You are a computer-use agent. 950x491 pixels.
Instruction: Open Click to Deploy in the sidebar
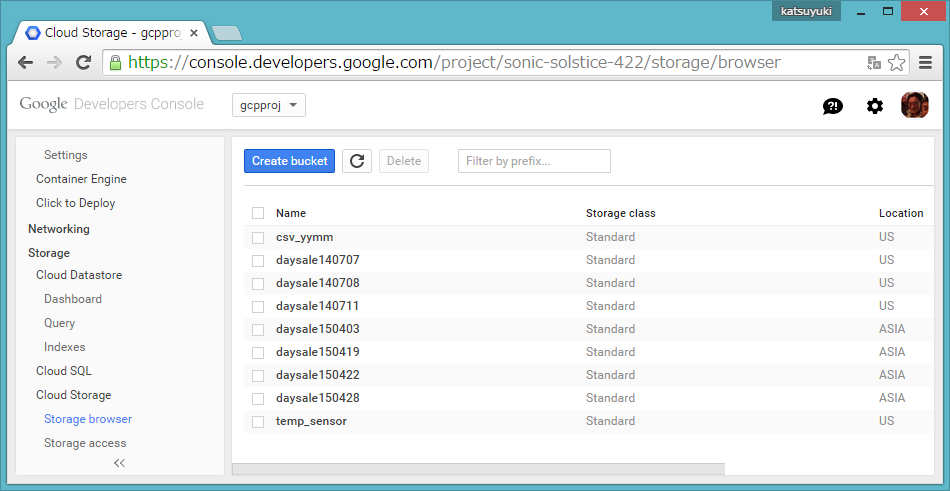tap(75, 203)
